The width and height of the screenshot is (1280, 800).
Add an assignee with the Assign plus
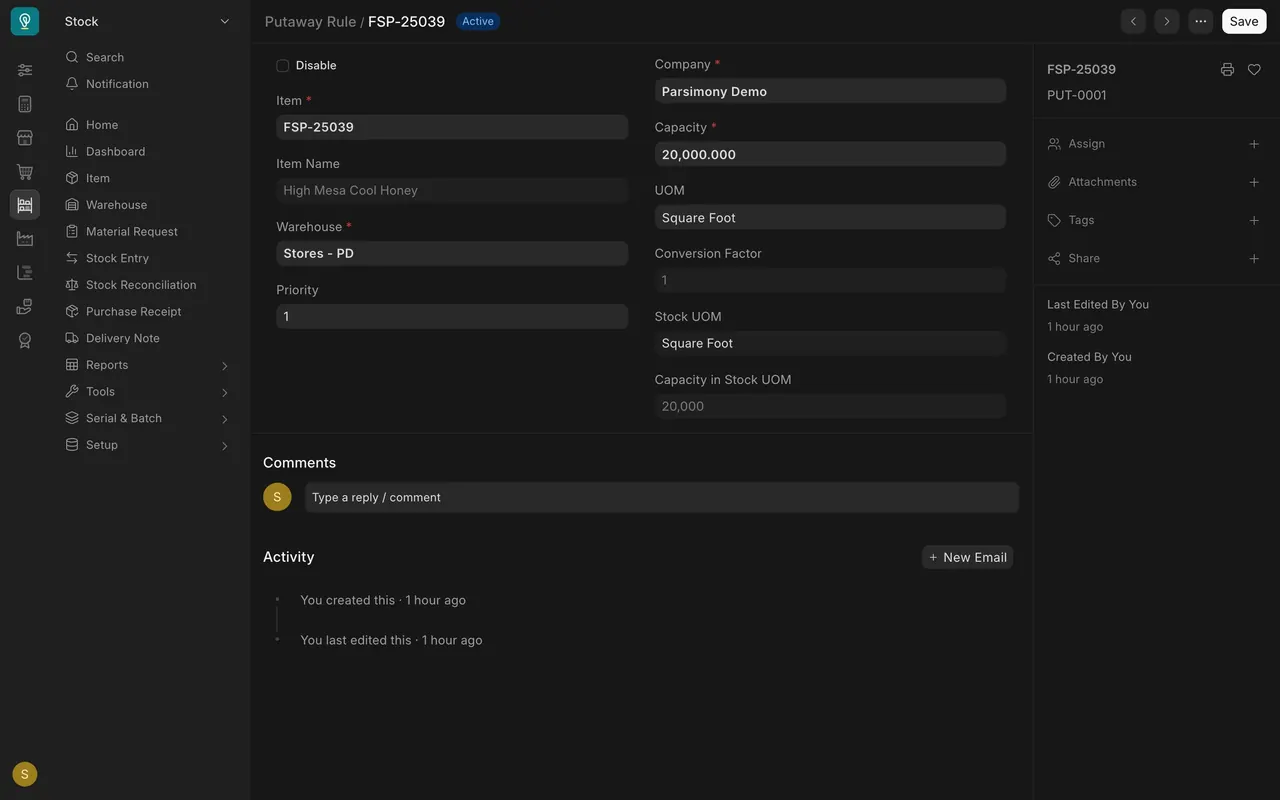pyautogui.click(x=1254, y=144)
